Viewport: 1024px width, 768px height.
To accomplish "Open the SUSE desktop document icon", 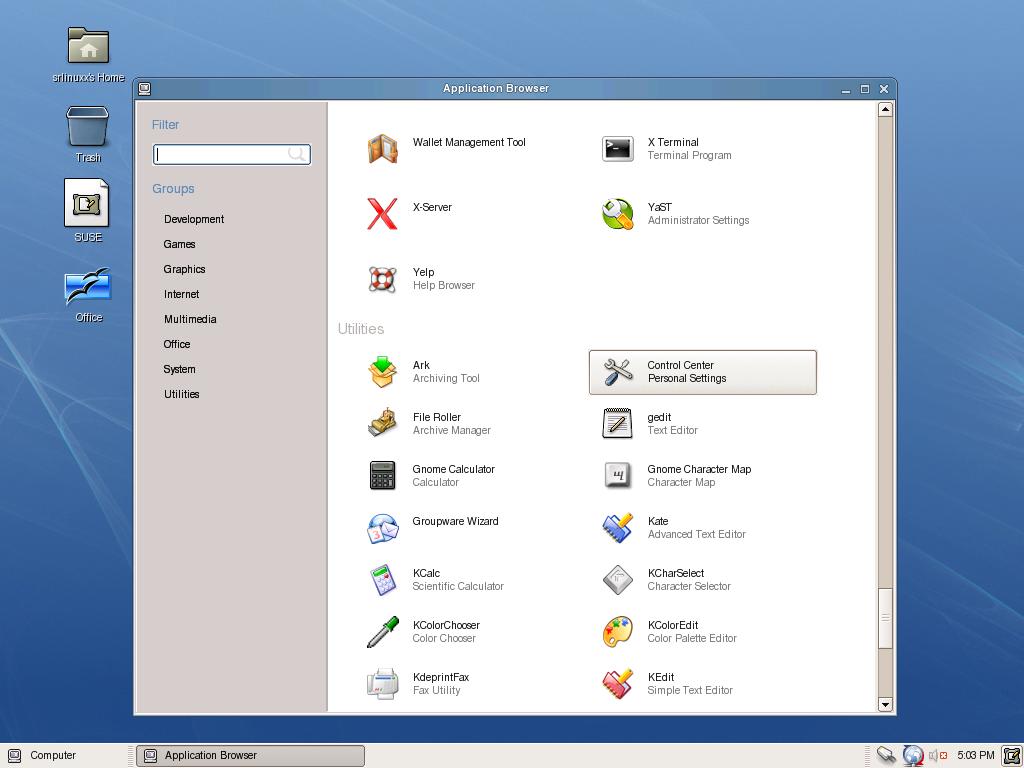I will tap(86, 202).
